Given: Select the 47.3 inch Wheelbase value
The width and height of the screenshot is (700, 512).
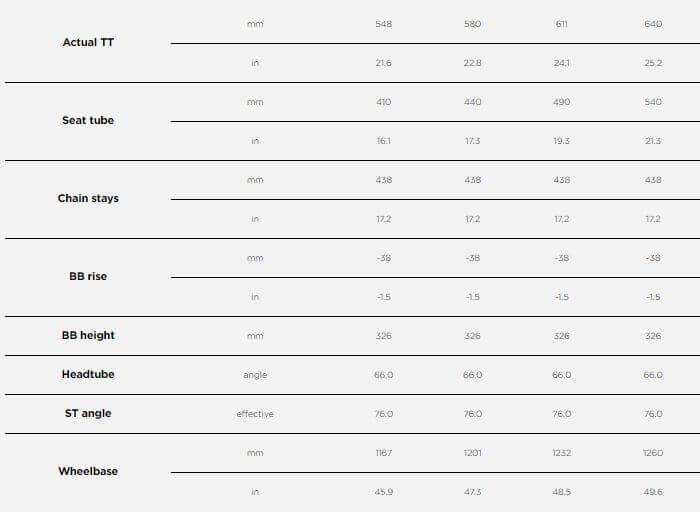Looking at the screenshot, I should 473,491.
